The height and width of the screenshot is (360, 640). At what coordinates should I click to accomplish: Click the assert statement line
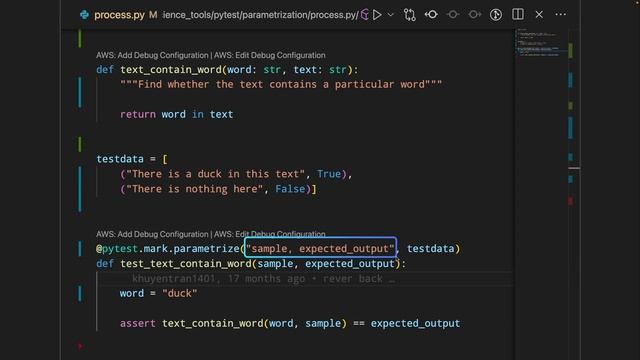[x=290, y=323]
